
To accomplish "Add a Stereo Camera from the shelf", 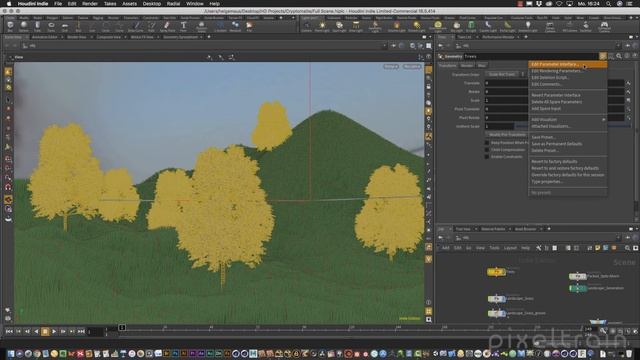I will pyautogui.click(x=550, y=27).
